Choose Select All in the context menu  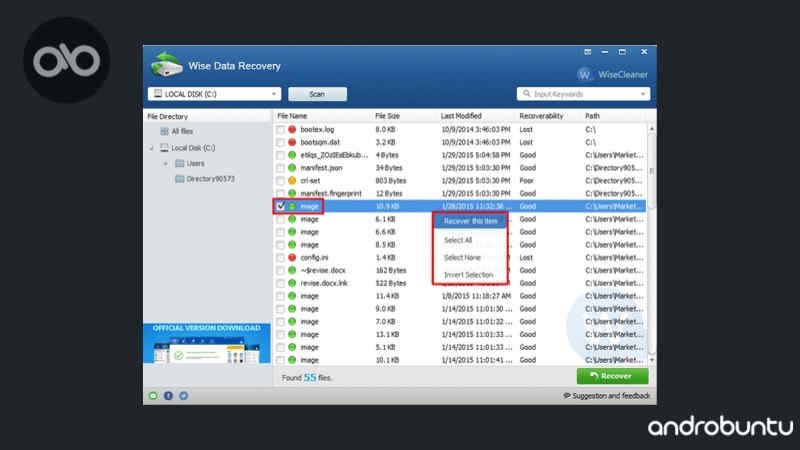click(x=458, y=240)
